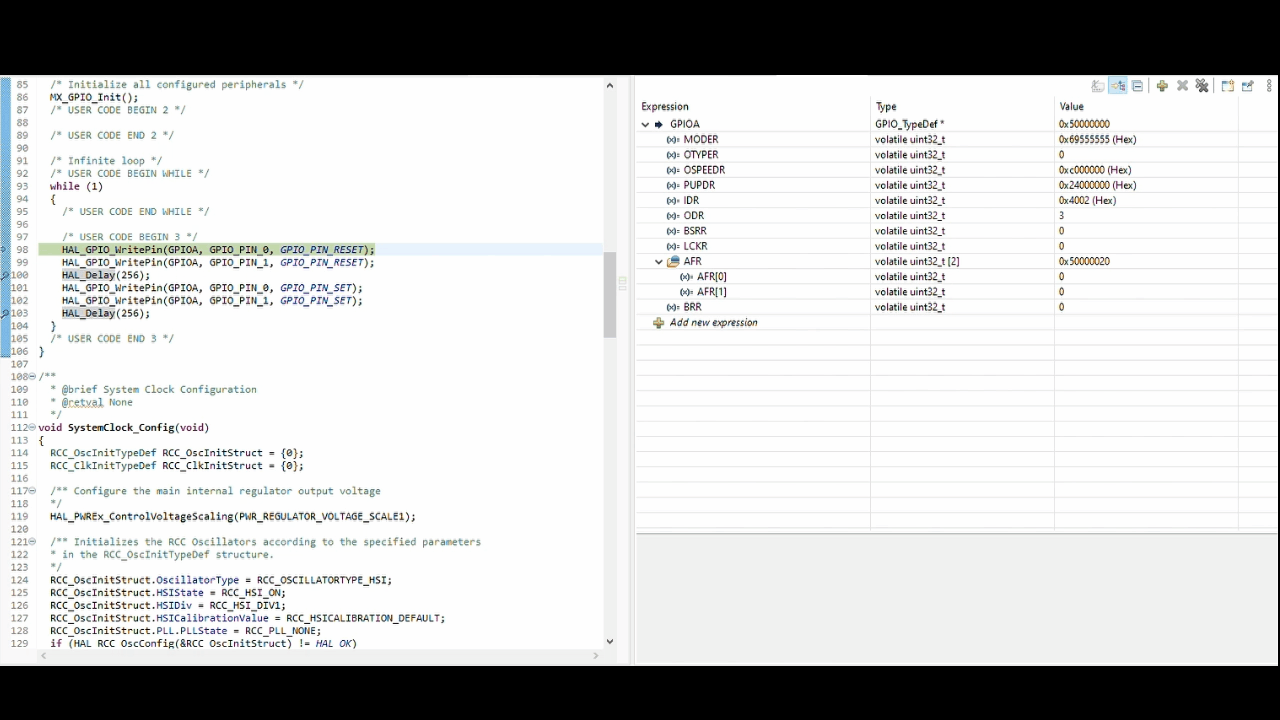Click MX_GPIO_Init() call on line 86
This screenshot has width=1280, height=720.
pos(94,98)
